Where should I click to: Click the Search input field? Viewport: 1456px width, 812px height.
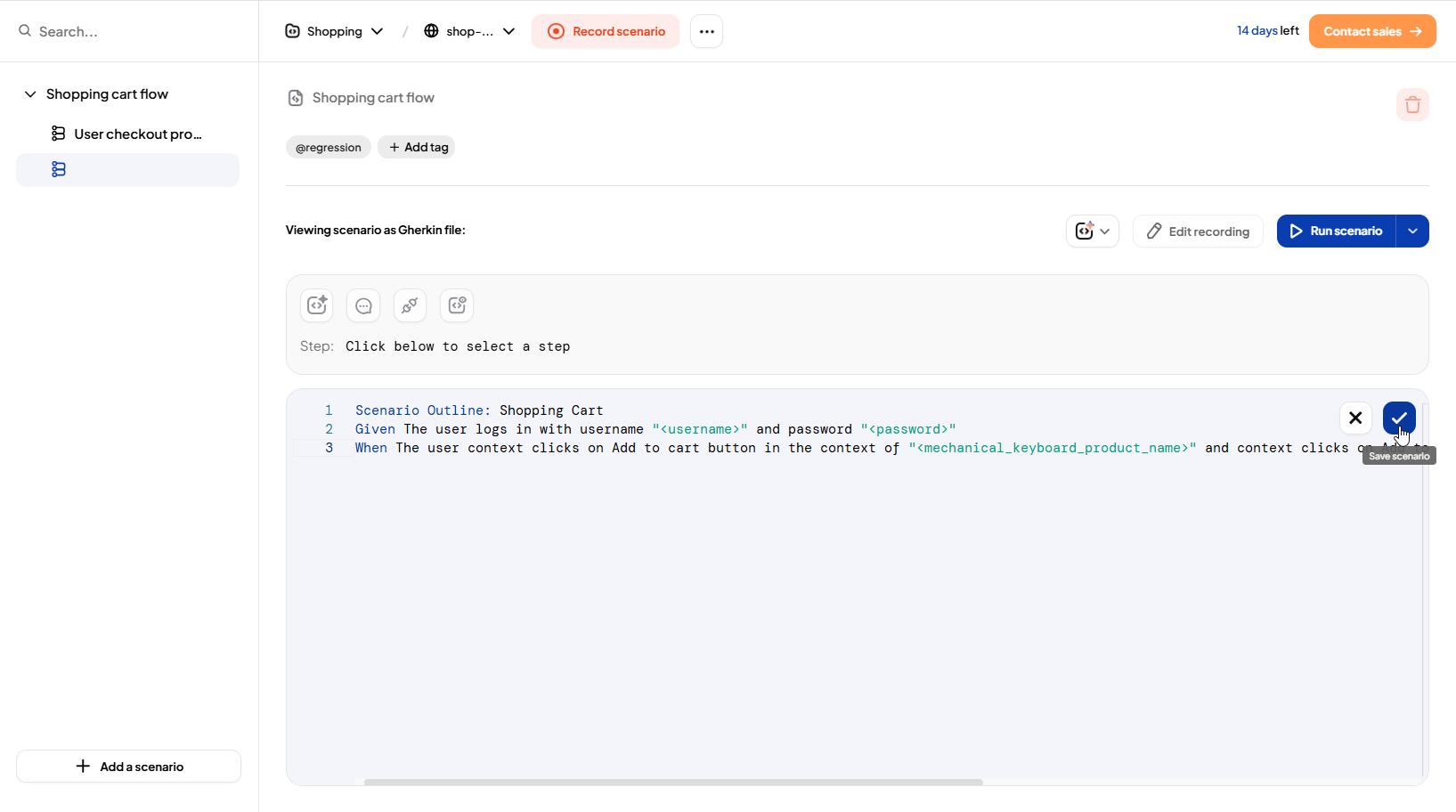(134, 31)
